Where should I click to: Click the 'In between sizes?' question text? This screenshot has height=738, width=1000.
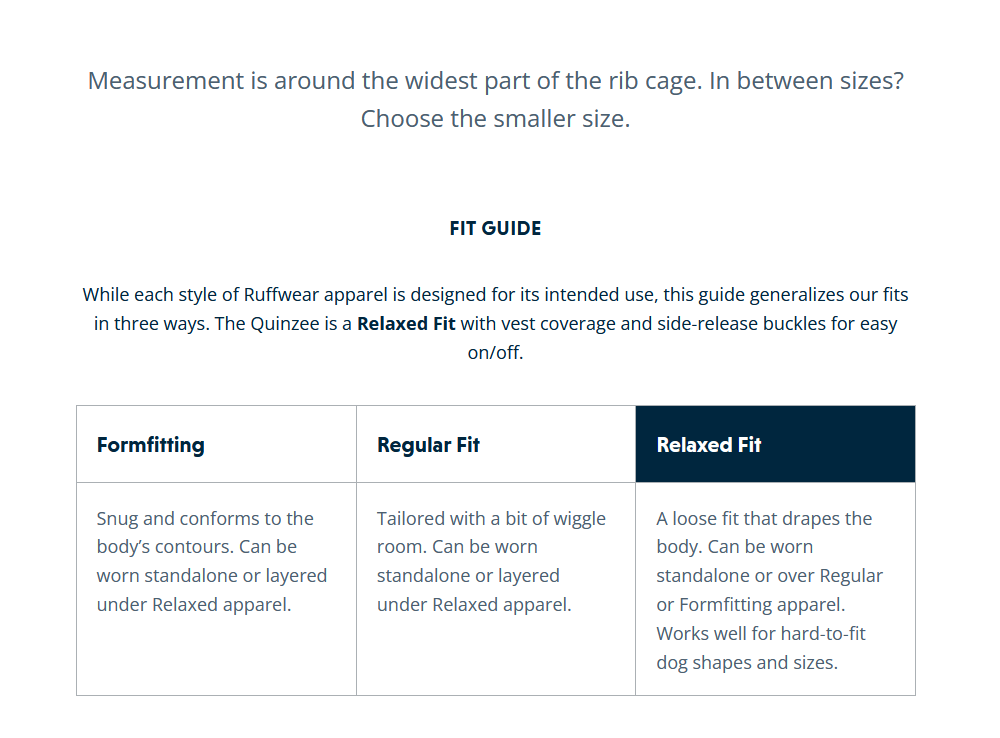tap(806, 81)
